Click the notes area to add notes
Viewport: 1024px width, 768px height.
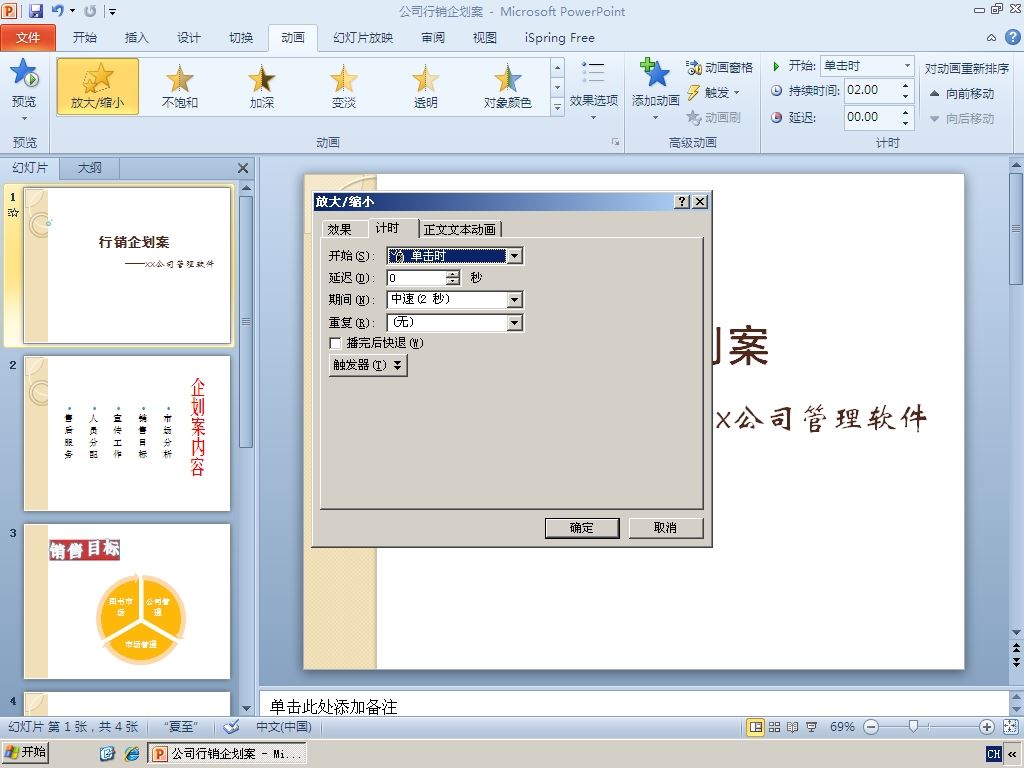(x=633, y=706)
